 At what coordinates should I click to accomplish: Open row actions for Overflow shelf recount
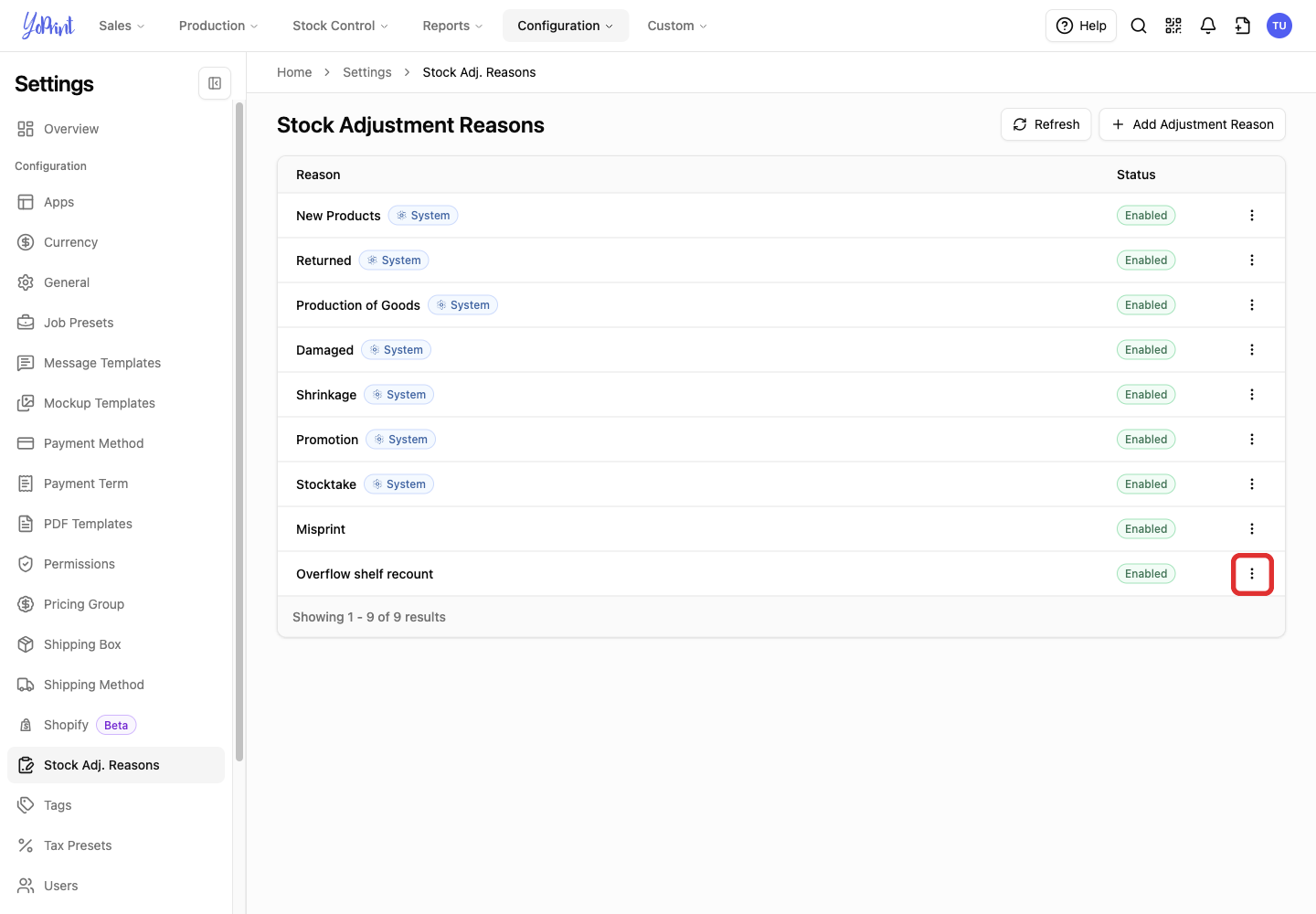[x=1252, y=574]
